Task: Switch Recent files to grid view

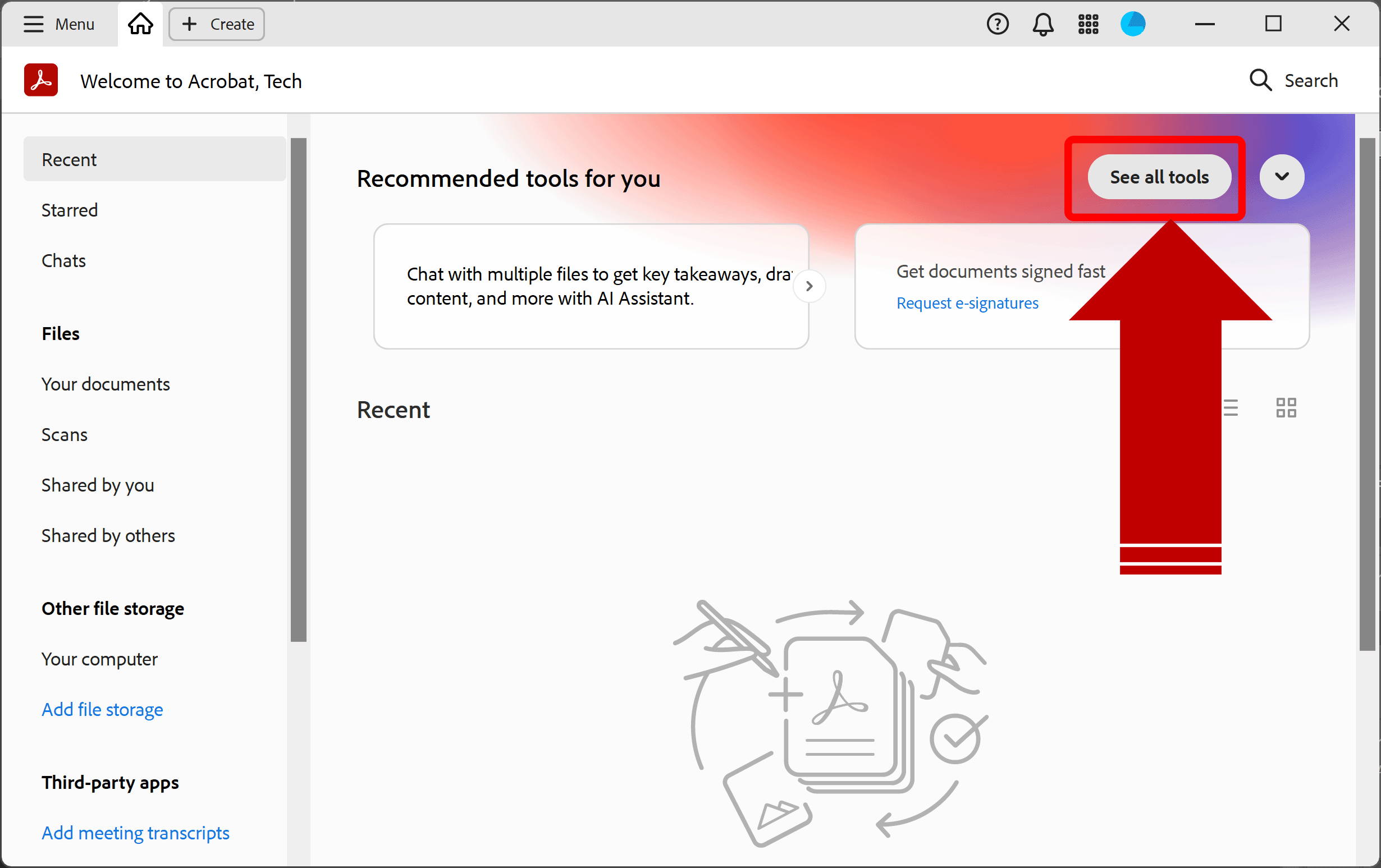Action: (1286, 408)
